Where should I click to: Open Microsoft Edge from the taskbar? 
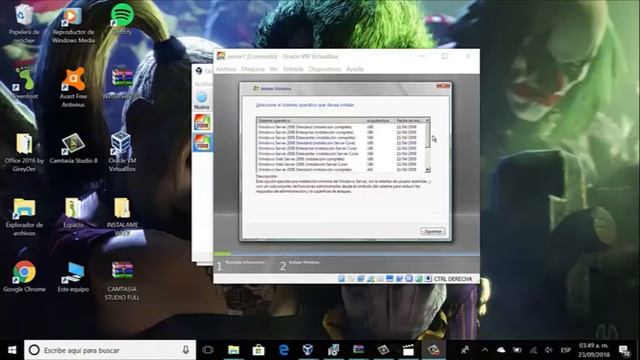click(284, 350)
